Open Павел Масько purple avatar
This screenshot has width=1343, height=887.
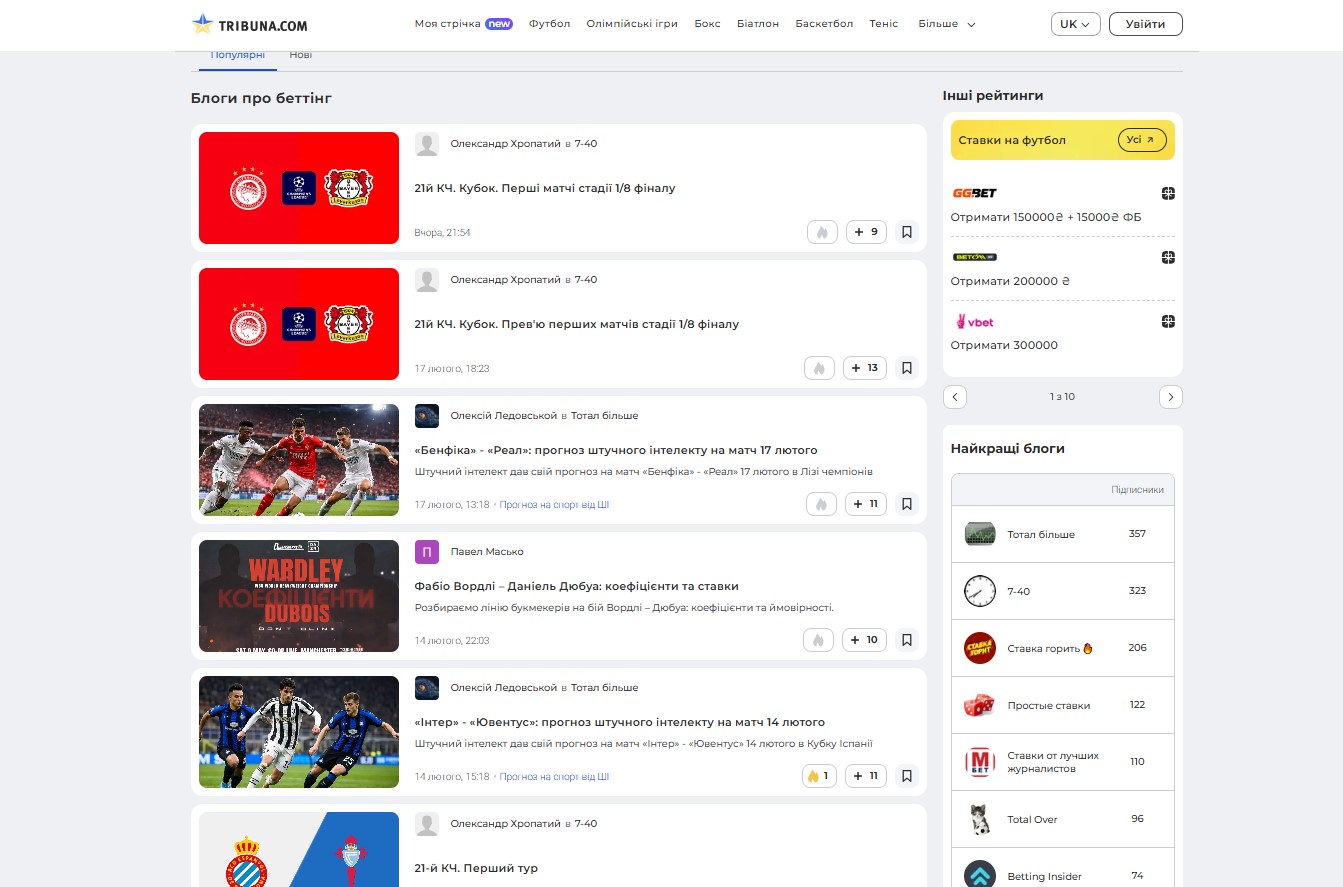(427, 552)
